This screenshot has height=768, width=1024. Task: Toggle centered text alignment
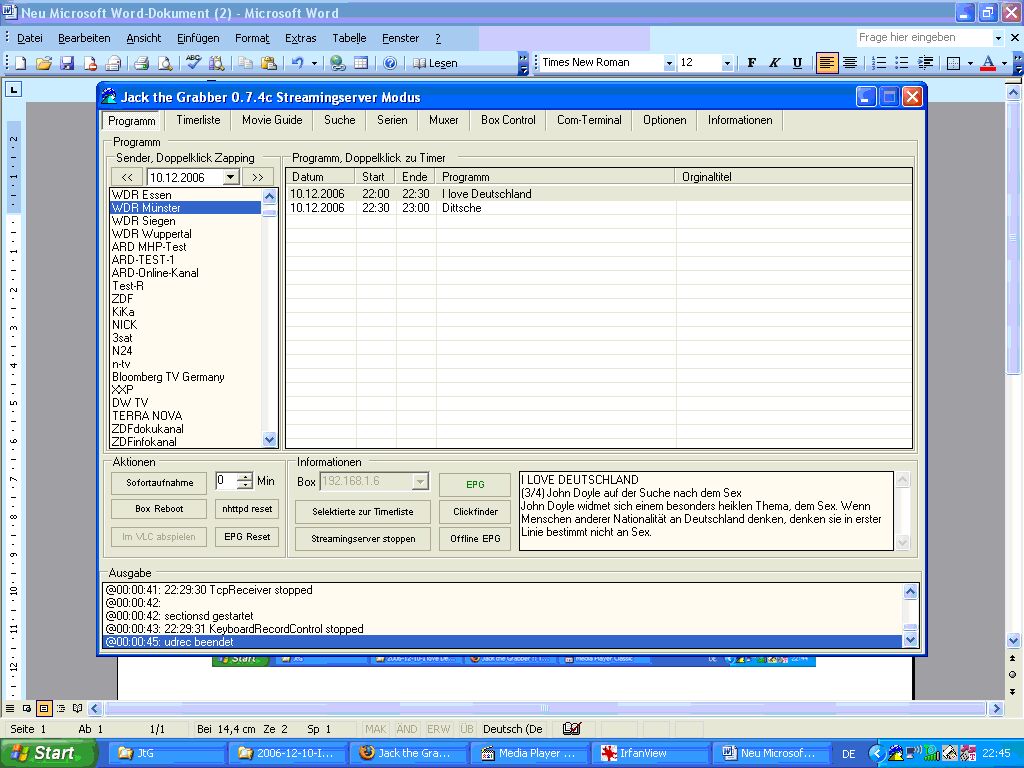[x=850, y=63]
